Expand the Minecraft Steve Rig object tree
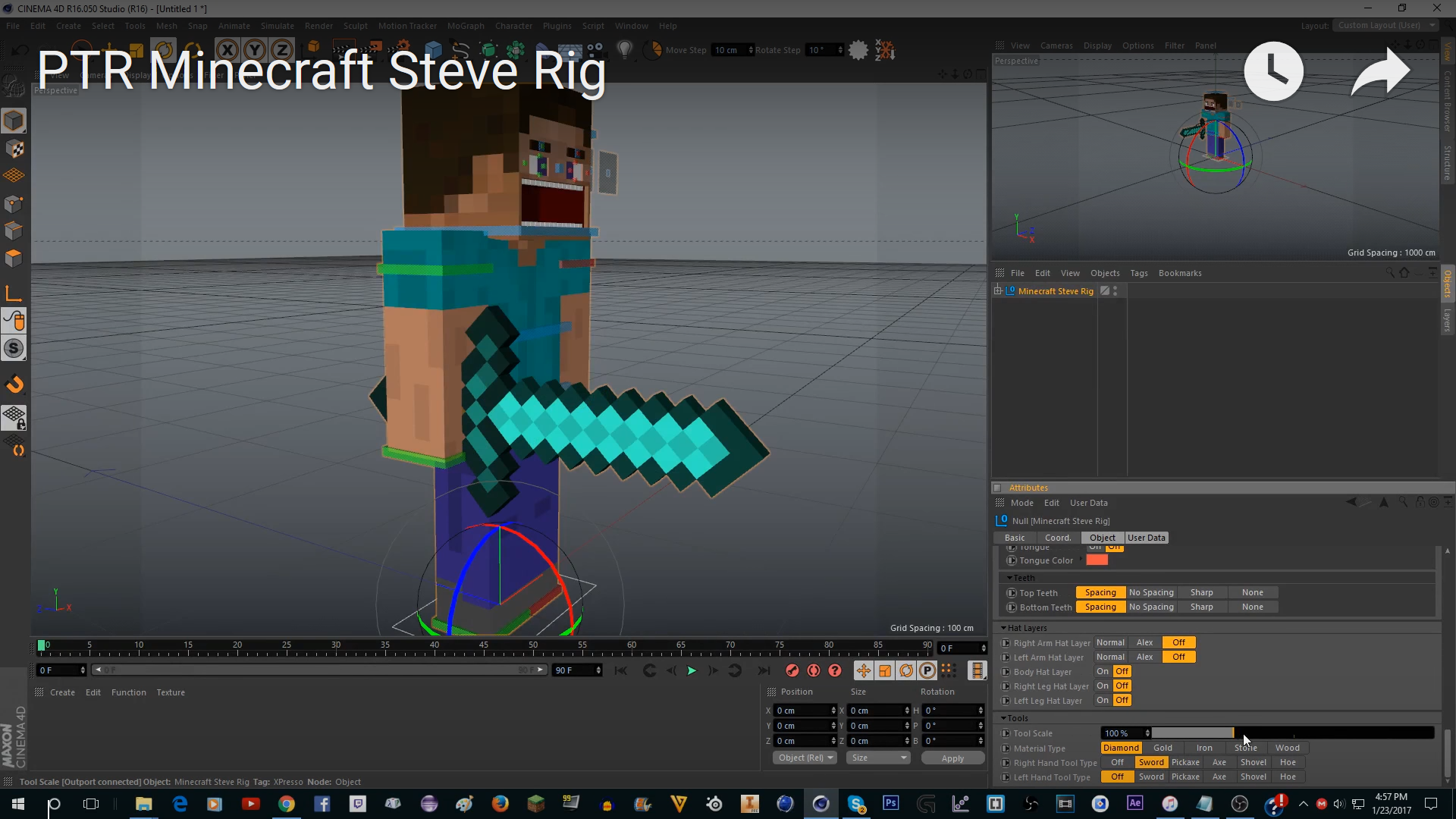Screen dimensions: 1456x819 998,290
